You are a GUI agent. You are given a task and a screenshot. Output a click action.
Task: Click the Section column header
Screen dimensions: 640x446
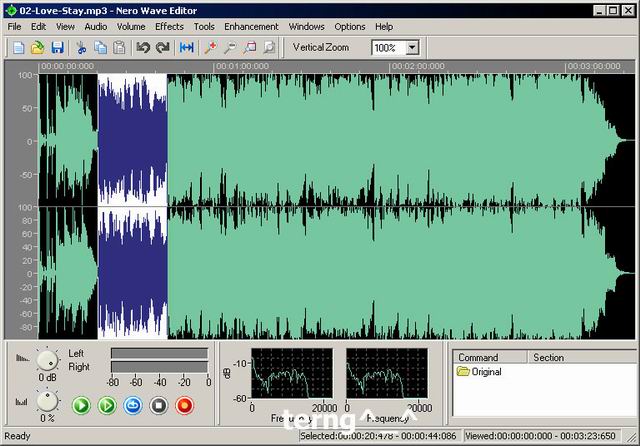click(582, 357)
